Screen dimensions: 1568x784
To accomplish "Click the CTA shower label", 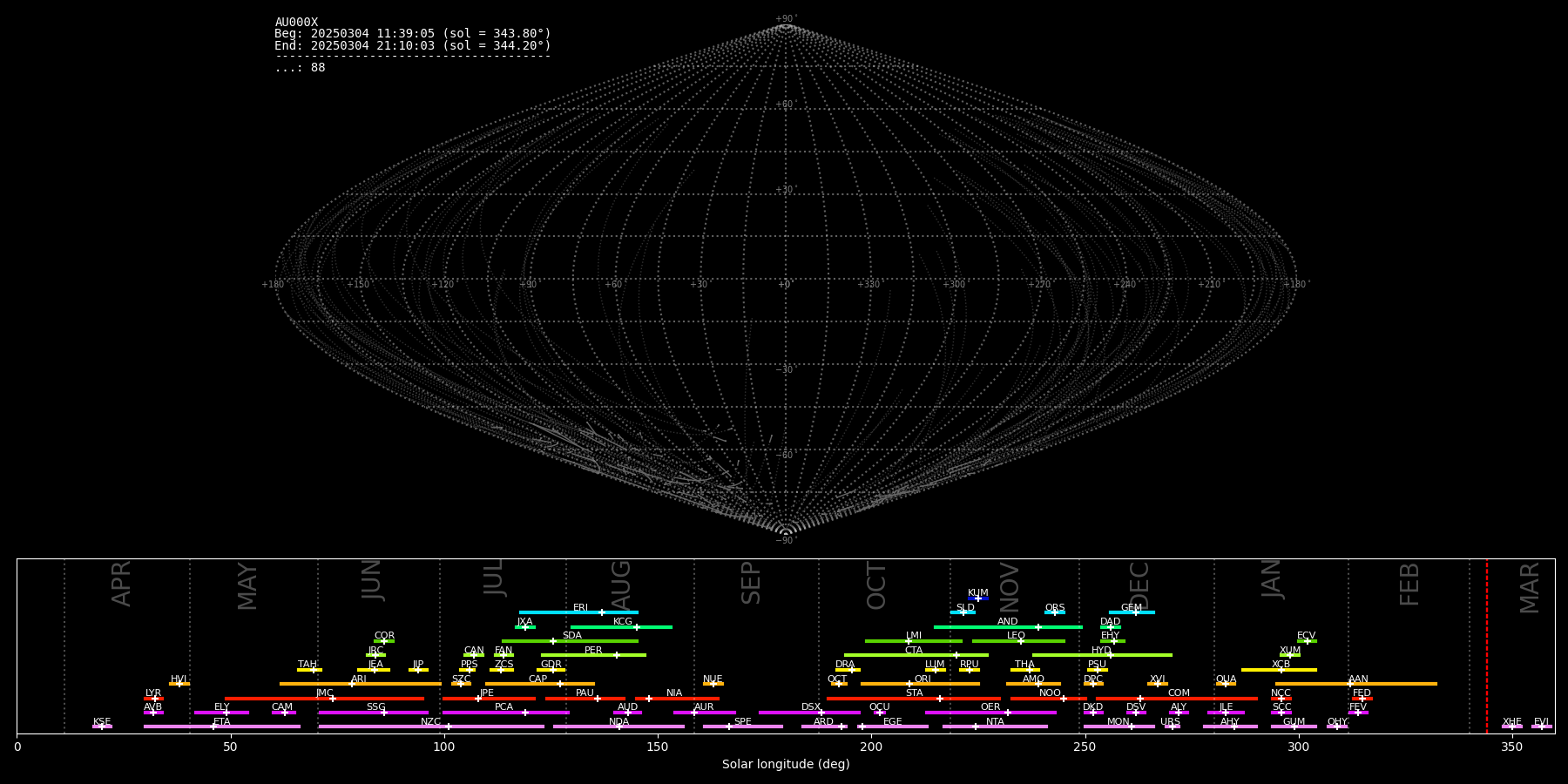I will tap(913, 651).
